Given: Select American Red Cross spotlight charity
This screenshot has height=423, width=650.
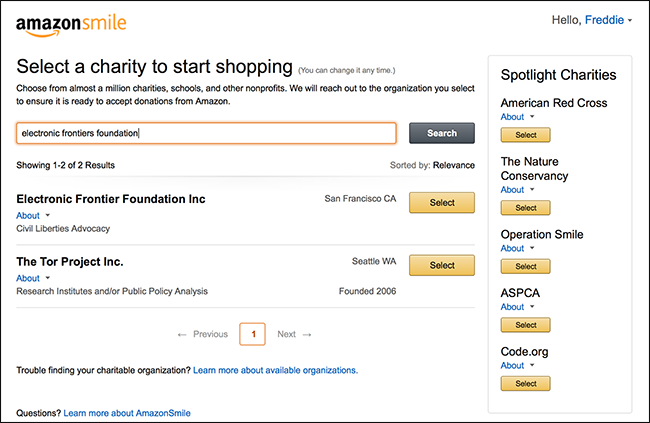Looking at the screenshot, I should 525,135.
